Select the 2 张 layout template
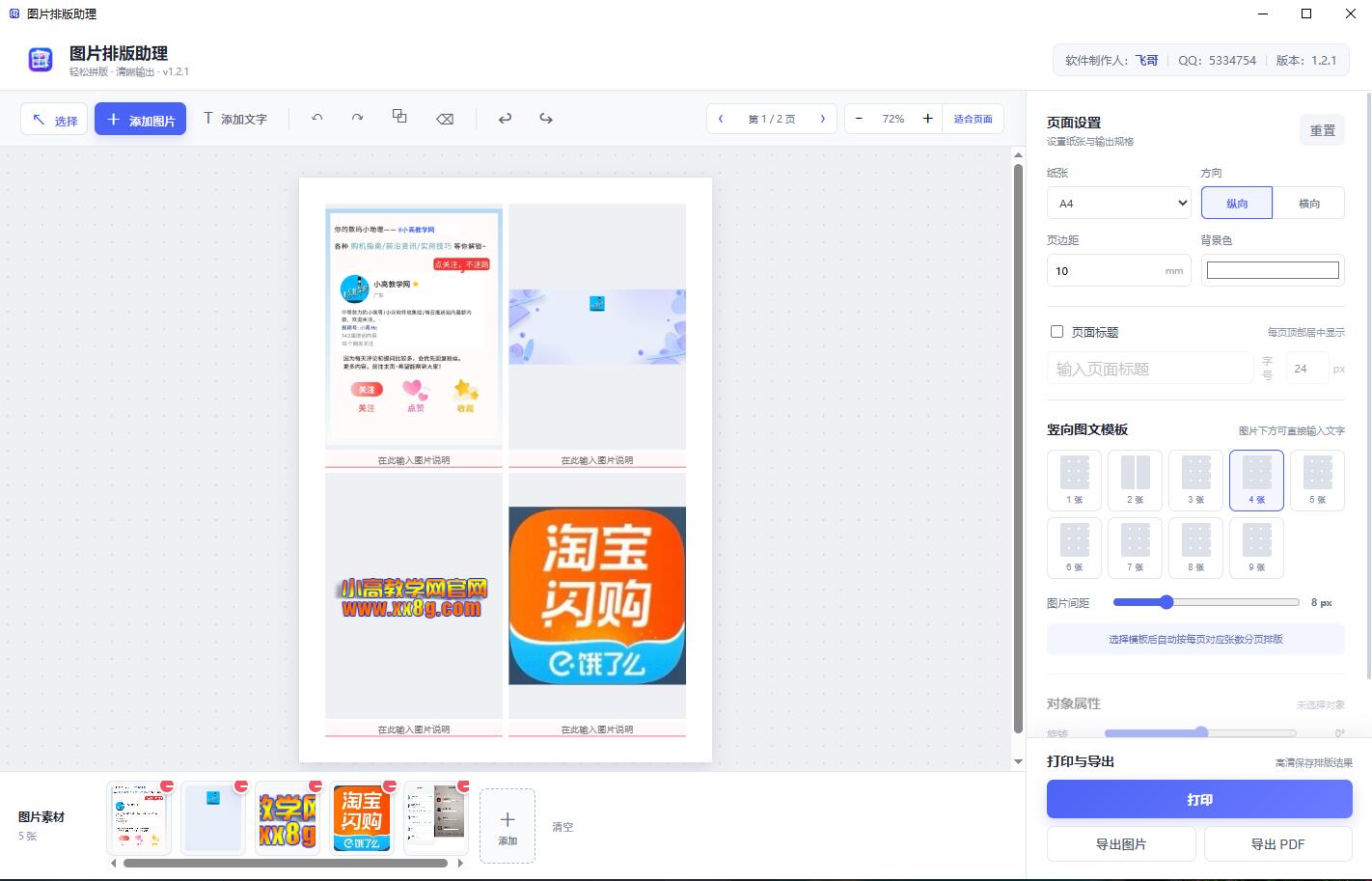Image resolution: width=1372 pixels, height=881 pixels. 1135,480
